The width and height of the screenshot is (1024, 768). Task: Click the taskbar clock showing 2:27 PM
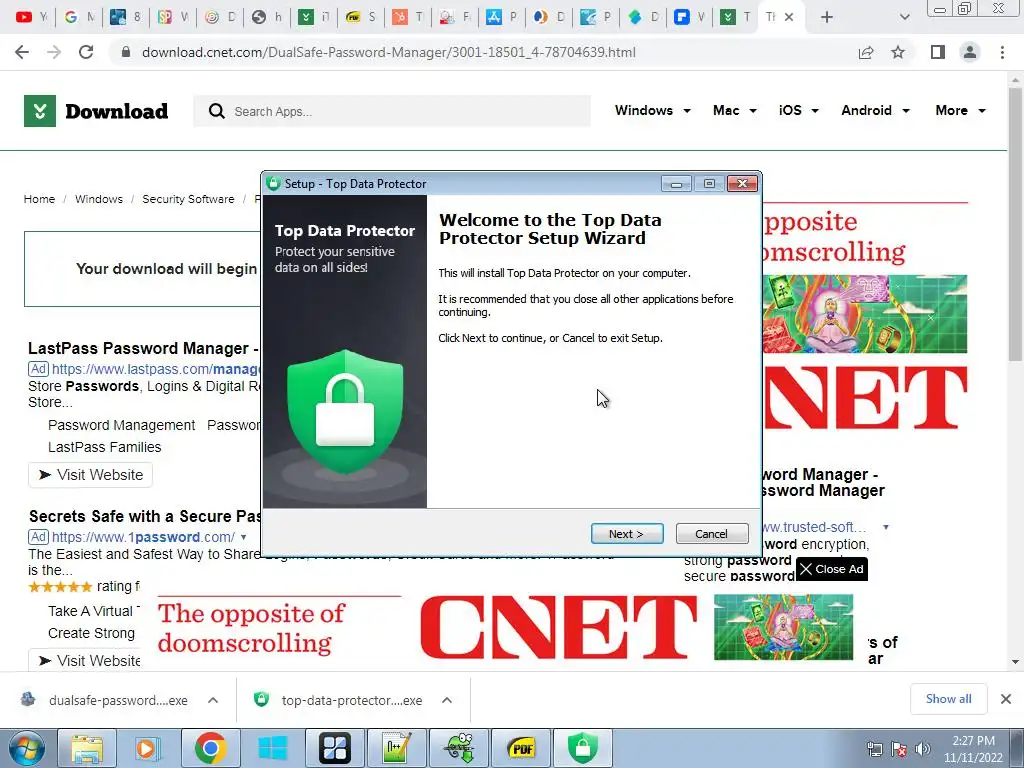pyautogui.click(x=973, y=749)
